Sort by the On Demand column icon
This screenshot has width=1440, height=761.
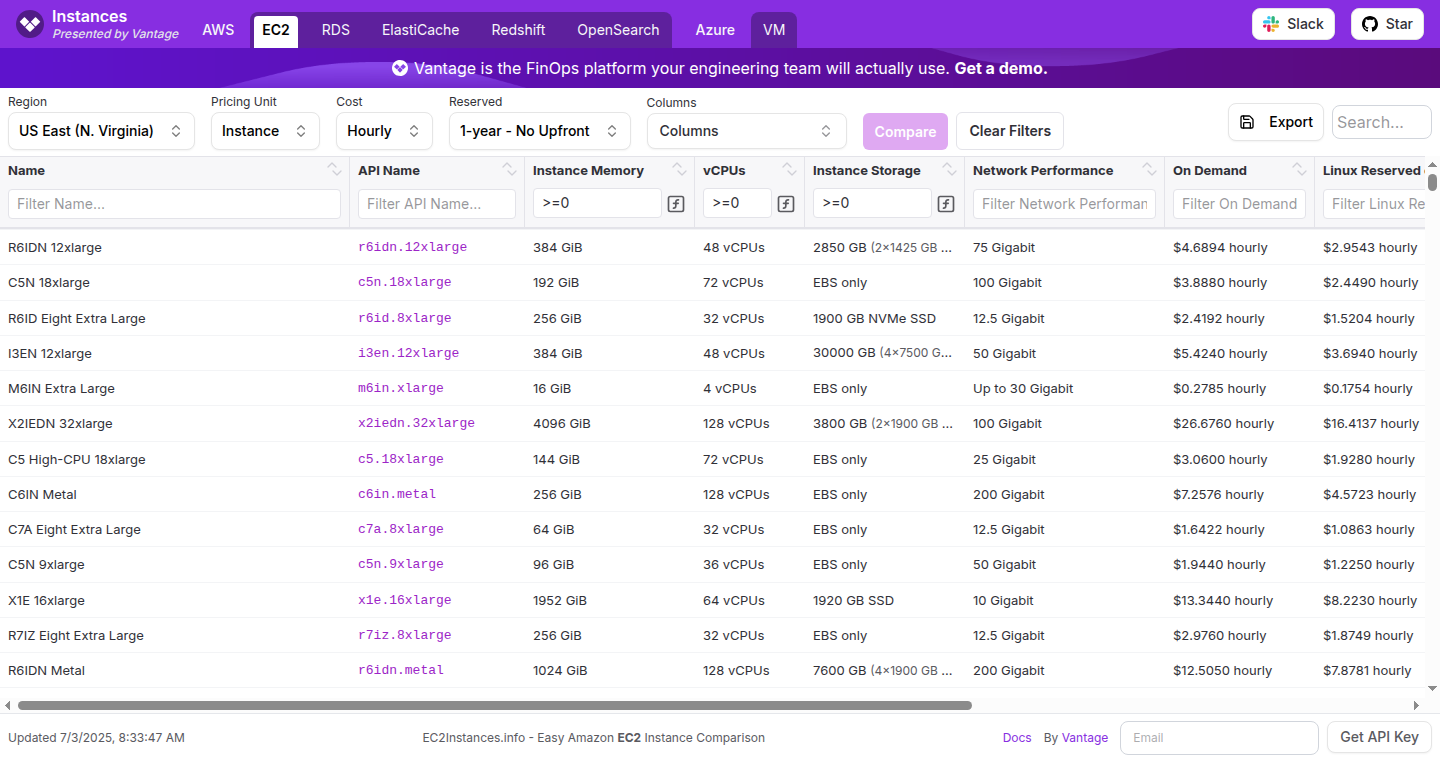pos(1300,170)
